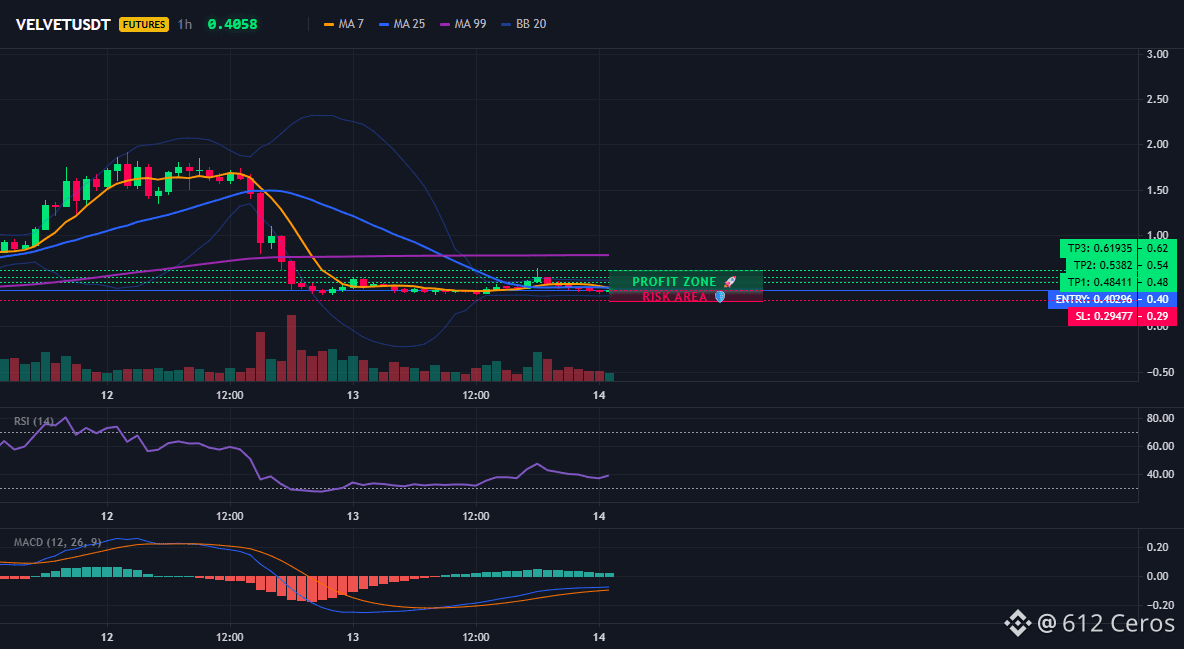Screen dimensions: 1184x649
Task: Change the 1h timeframe label
Action: click(184, 24)
